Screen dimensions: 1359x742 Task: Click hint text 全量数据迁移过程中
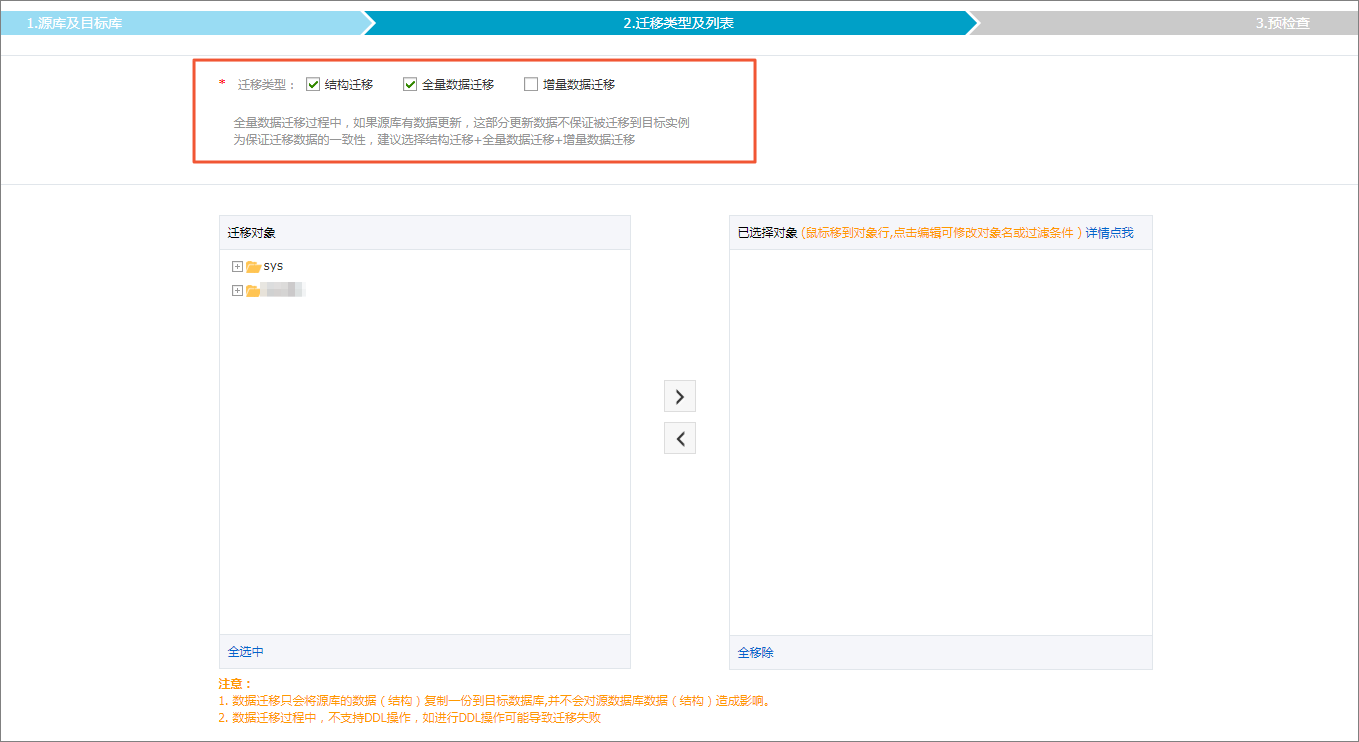(x=462, y=123)
